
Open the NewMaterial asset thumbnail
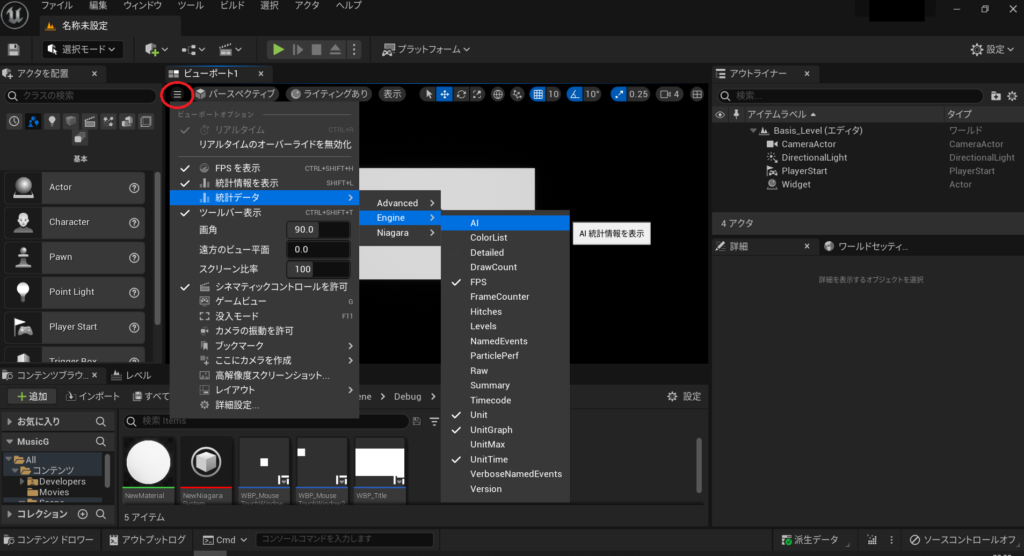(148, 463)
